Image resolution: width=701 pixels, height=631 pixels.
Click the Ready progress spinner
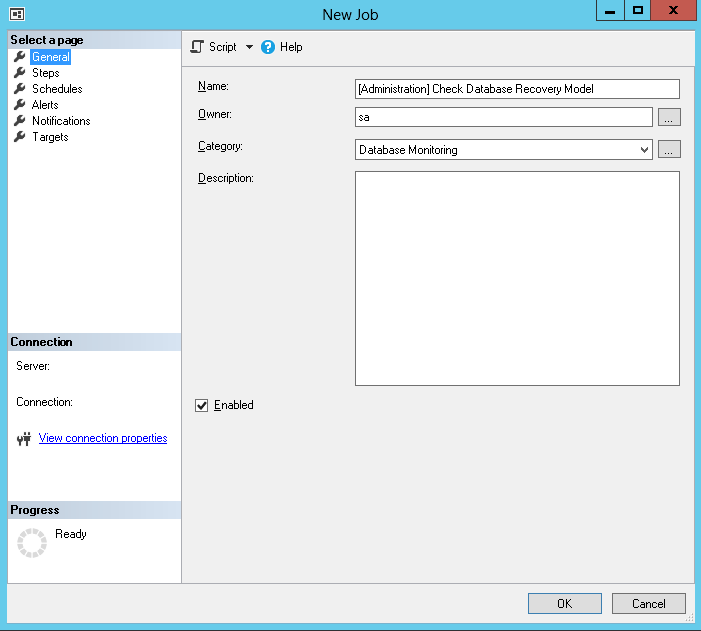coord(32,543)
